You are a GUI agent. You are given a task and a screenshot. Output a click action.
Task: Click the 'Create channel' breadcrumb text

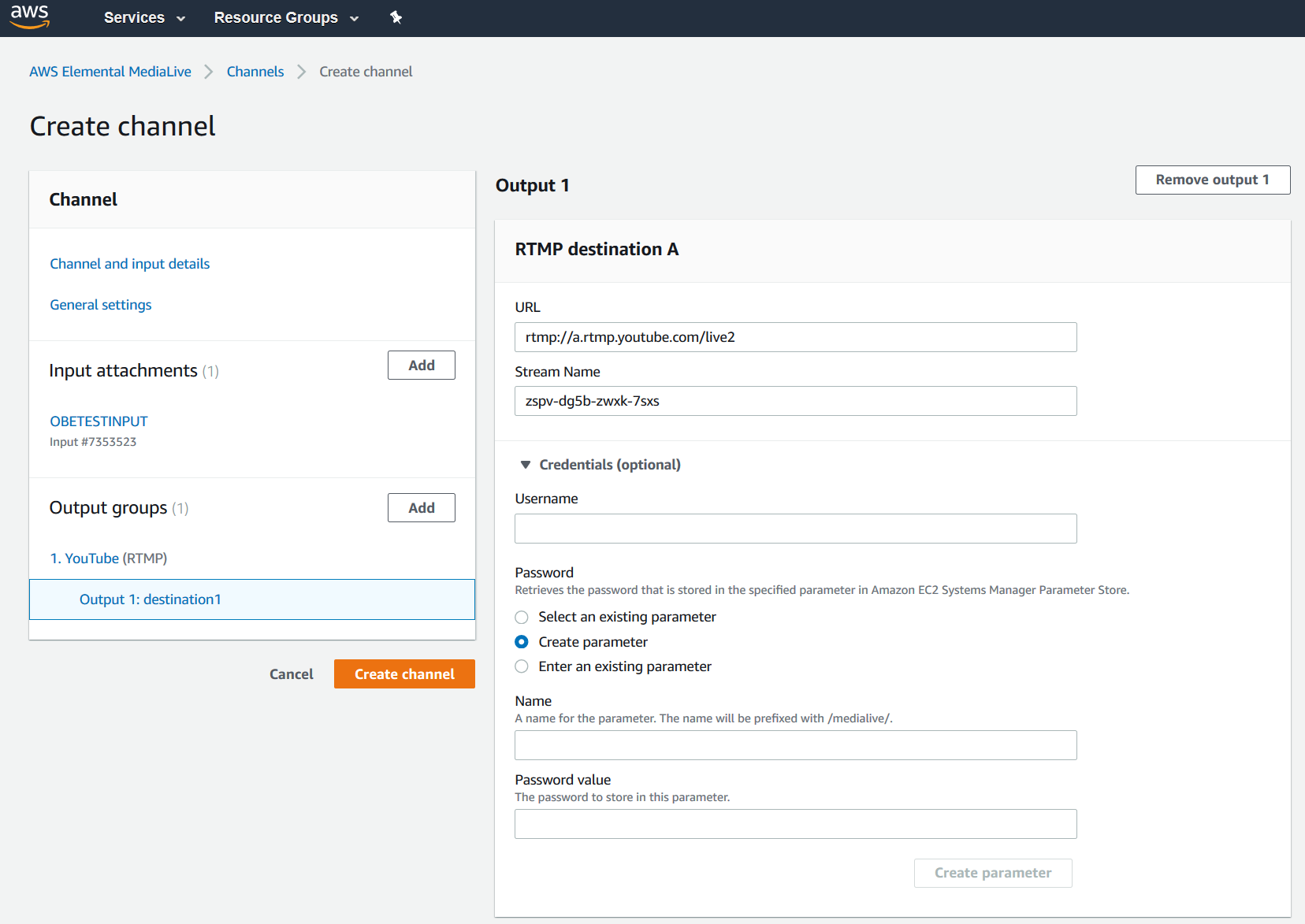pos(366,72)
